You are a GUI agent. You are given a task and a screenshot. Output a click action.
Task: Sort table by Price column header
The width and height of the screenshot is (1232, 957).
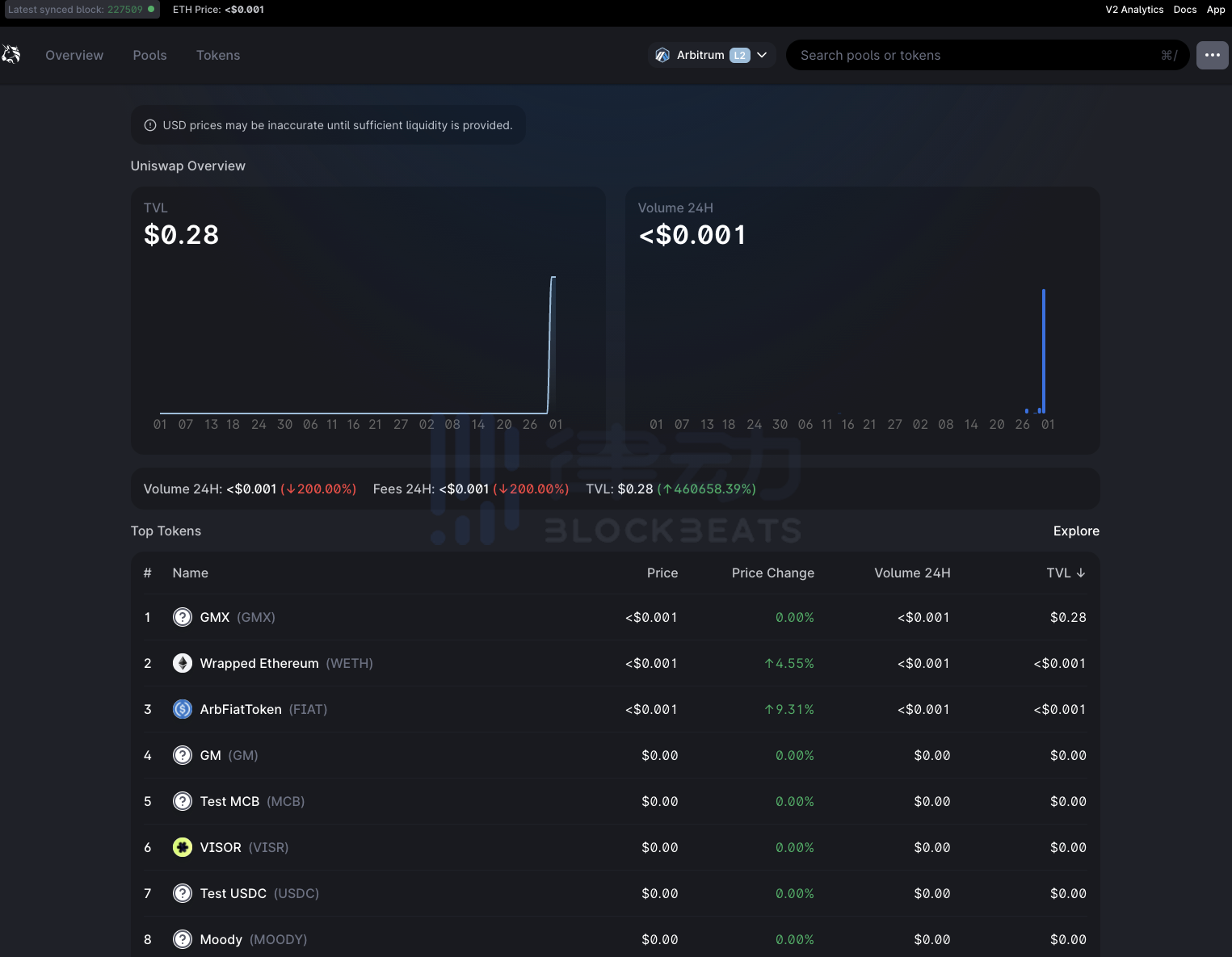662,573
